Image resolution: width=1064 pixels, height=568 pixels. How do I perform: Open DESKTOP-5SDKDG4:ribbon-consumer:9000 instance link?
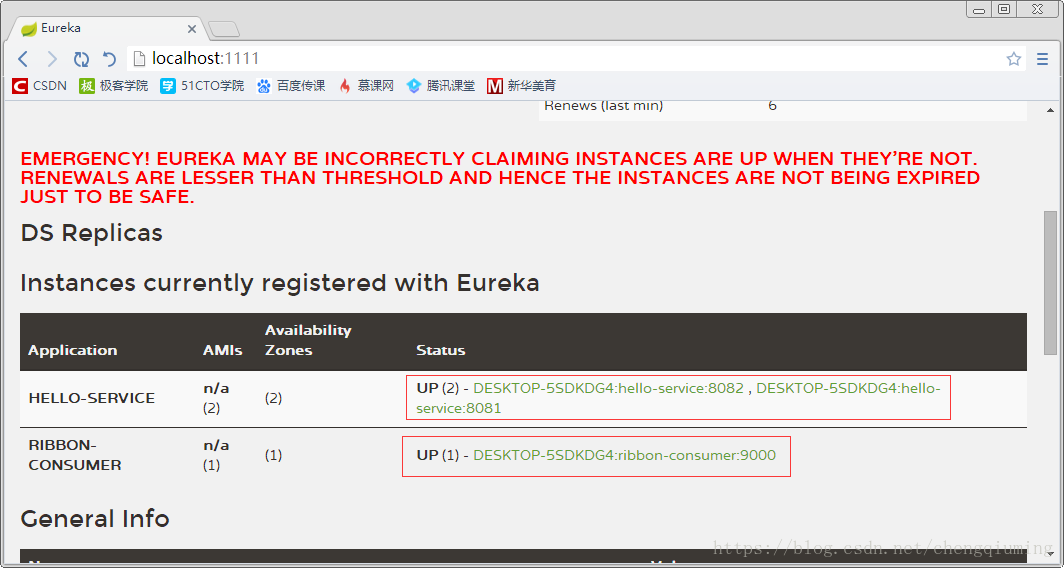pos(624,455)
